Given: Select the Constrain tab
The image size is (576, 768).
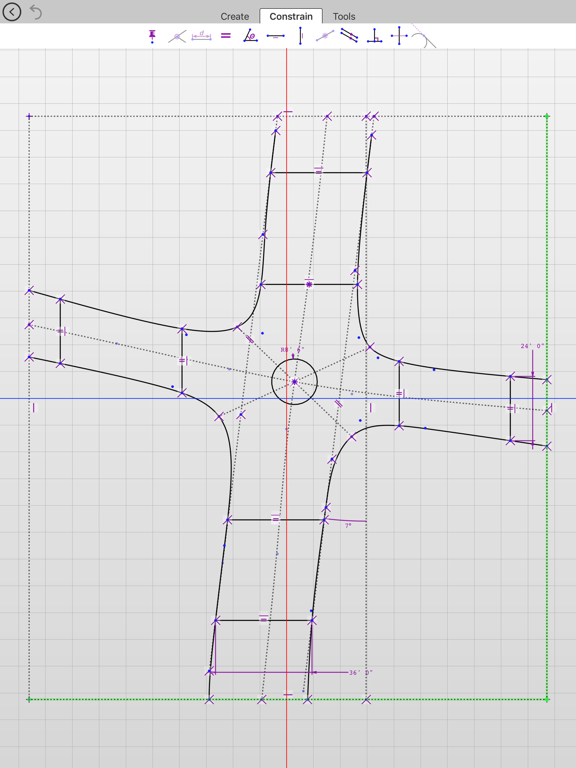Looking at the screenshot, I should [x=291, y=16].
